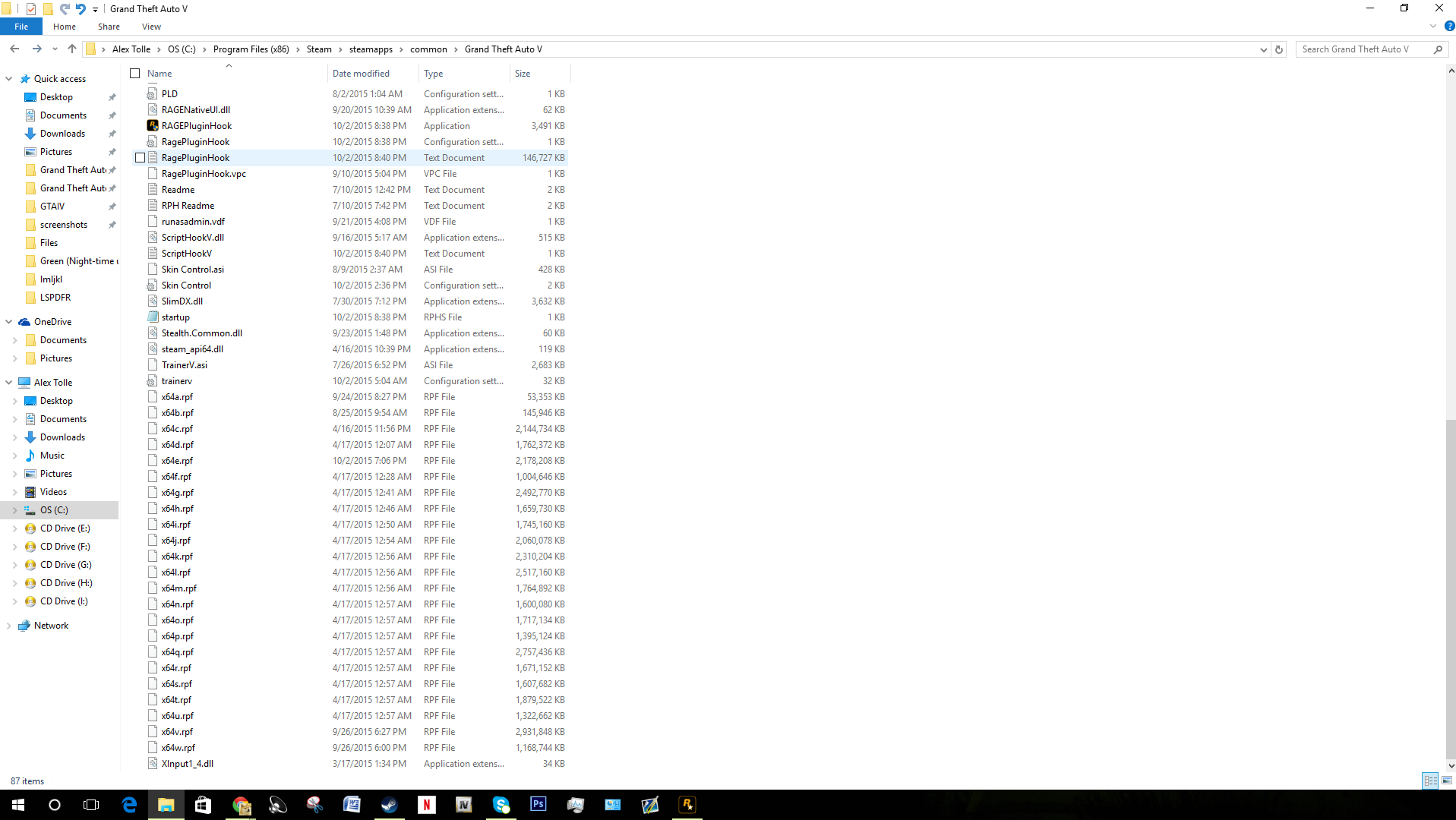Screen dimensions: 1456x820
Task: Click the Music note icon in the sidebar
Action: [x=30, y=456]
